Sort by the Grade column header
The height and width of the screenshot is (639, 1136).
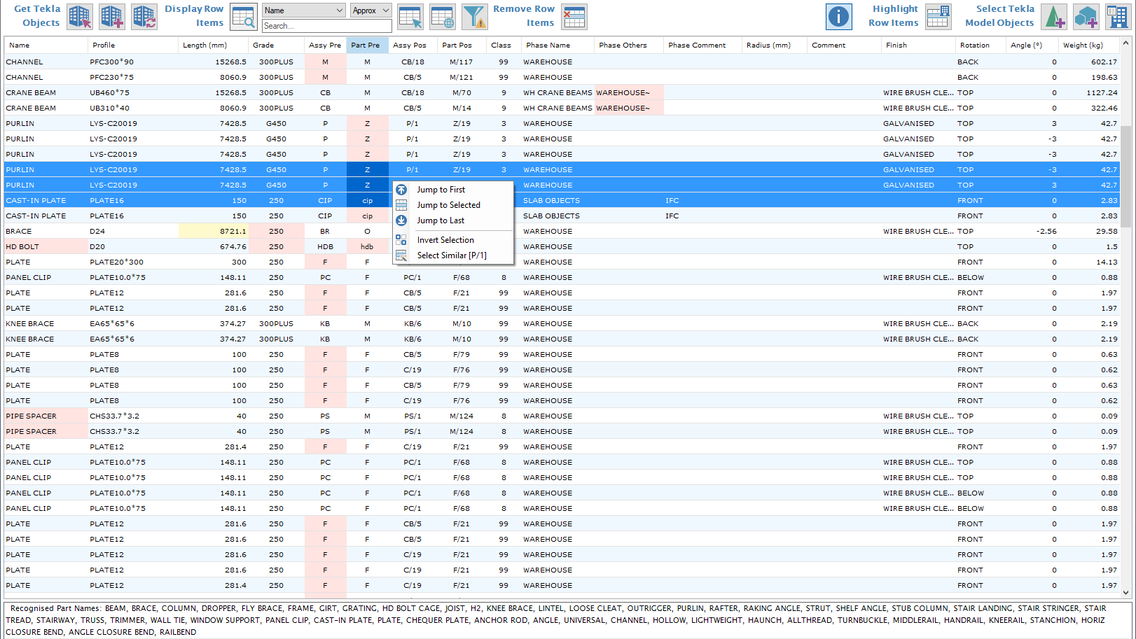(277, 45)
